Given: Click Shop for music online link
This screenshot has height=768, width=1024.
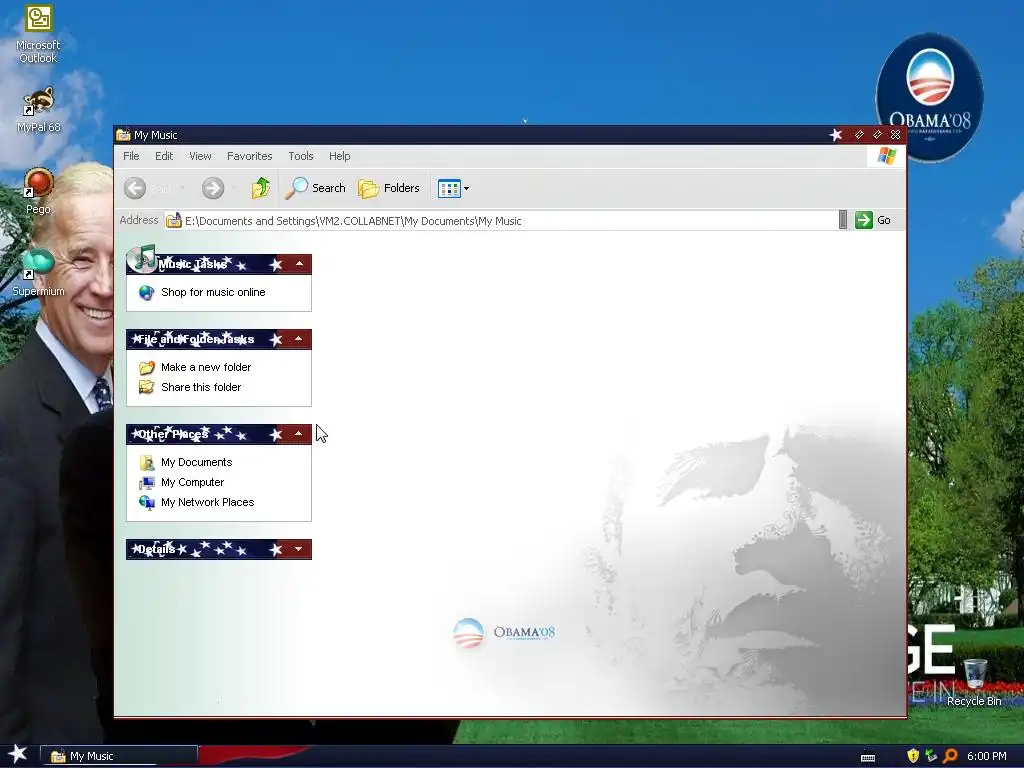Looking at the screenshot, I should pyautogui.click(x=213, y=292).
